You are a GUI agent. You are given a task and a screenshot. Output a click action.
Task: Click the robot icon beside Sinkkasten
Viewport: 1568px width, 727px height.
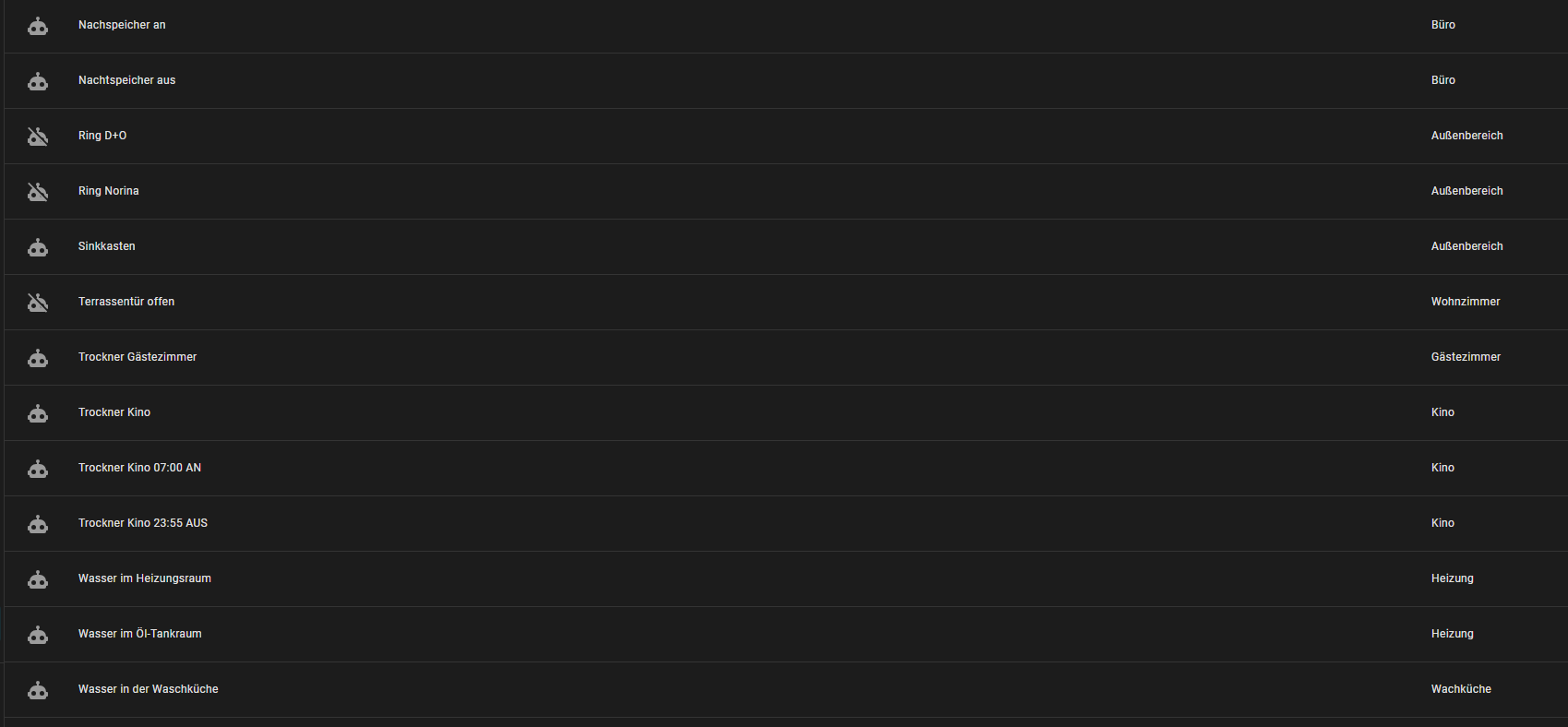[x=38, y=247]
